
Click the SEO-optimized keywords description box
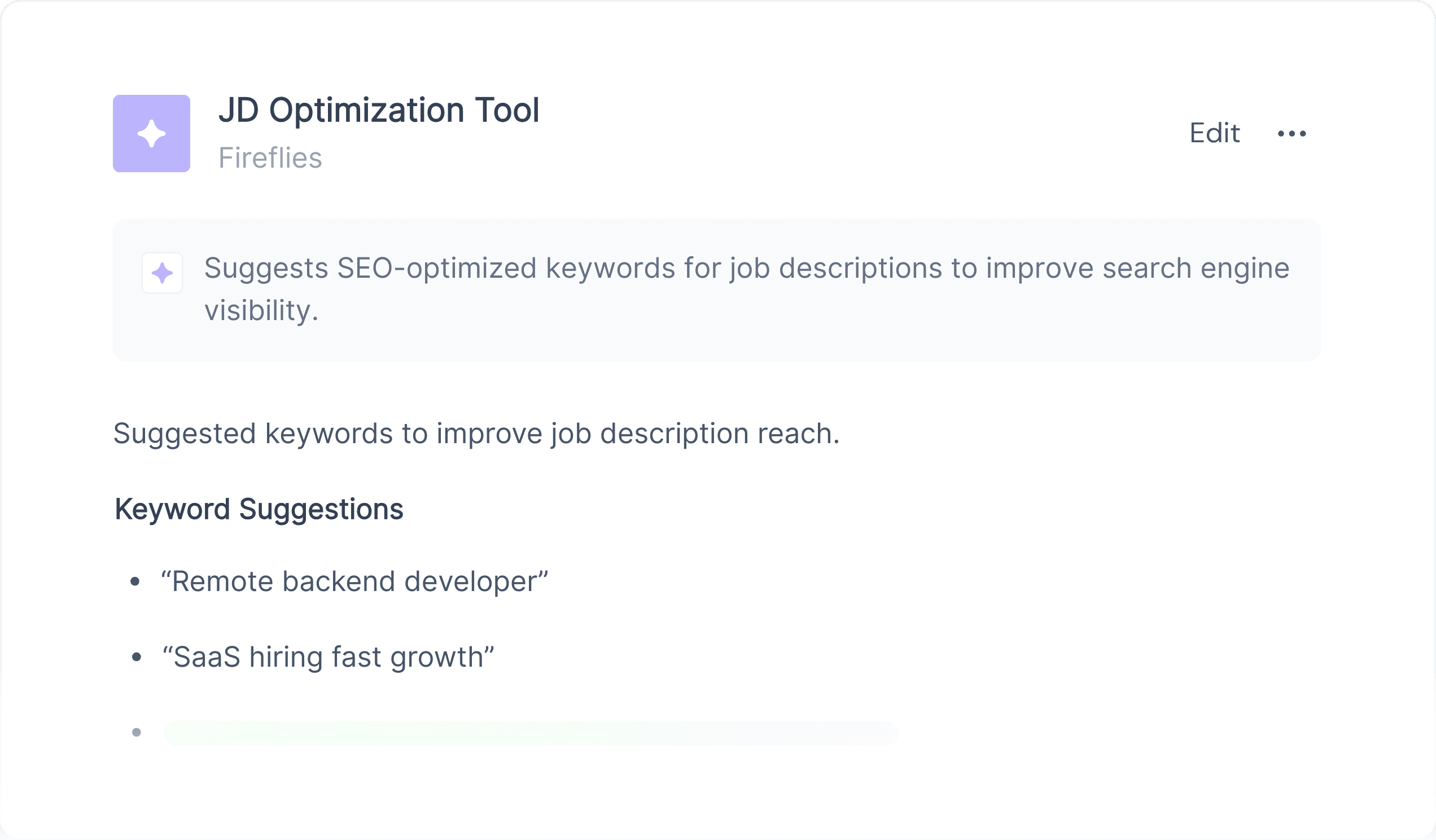click(717, 290)
